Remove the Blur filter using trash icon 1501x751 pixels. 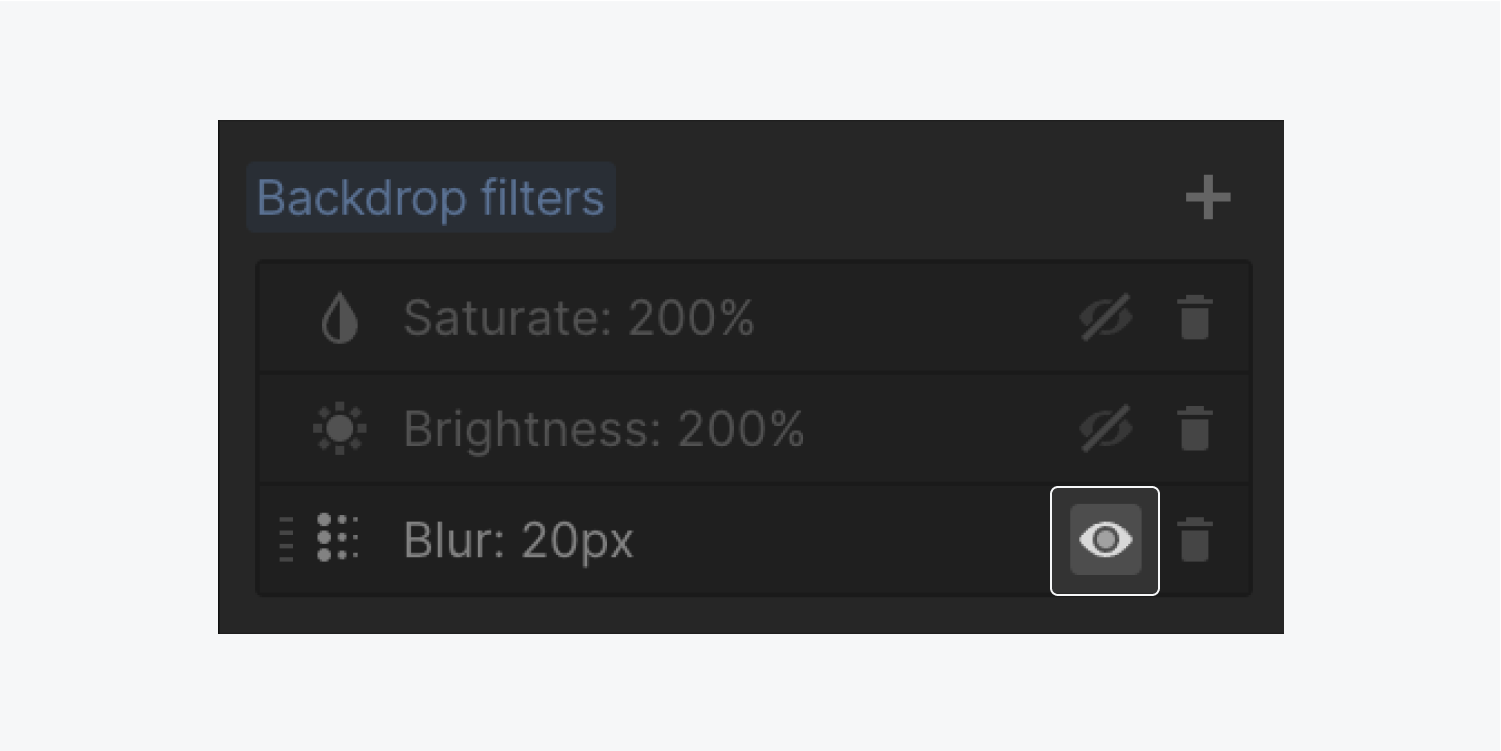tap(1195, 540)
